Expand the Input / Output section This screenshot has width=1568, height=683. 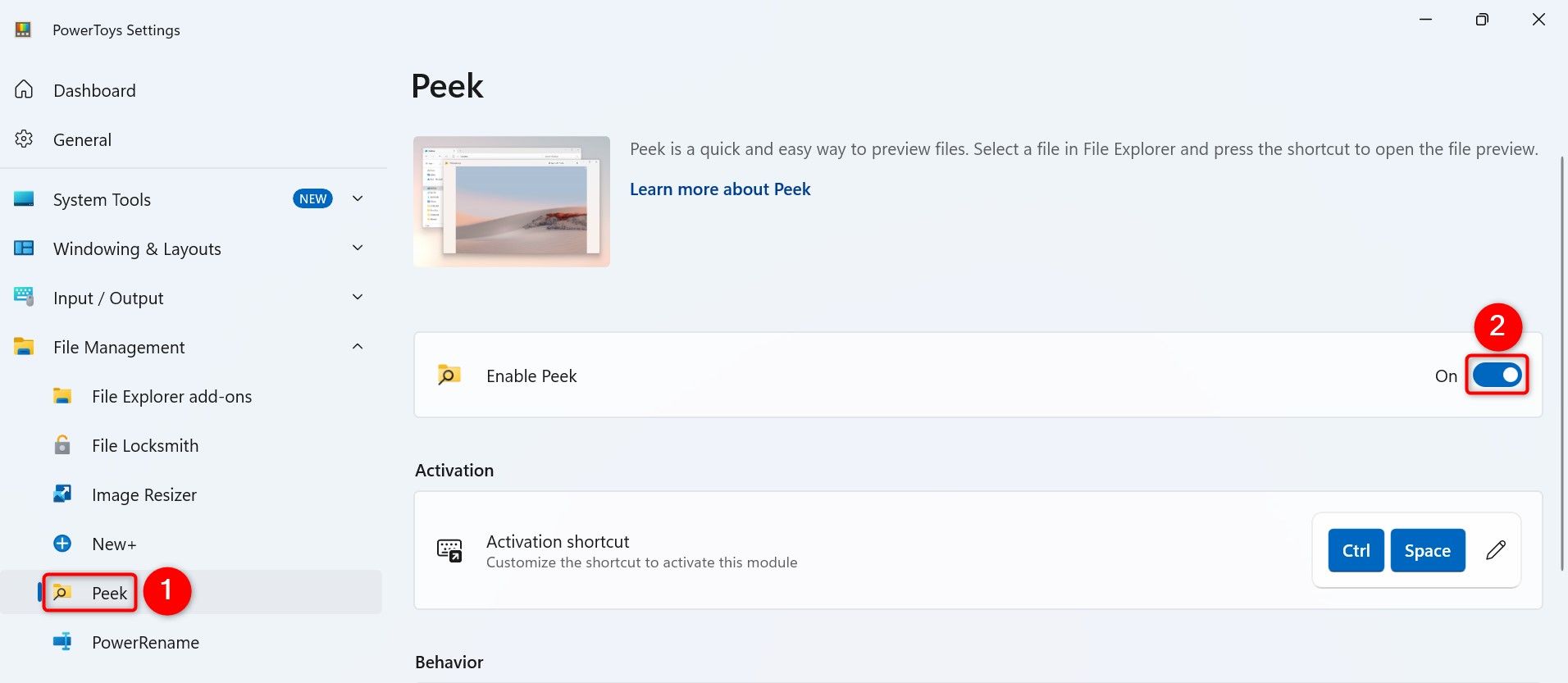358,298
